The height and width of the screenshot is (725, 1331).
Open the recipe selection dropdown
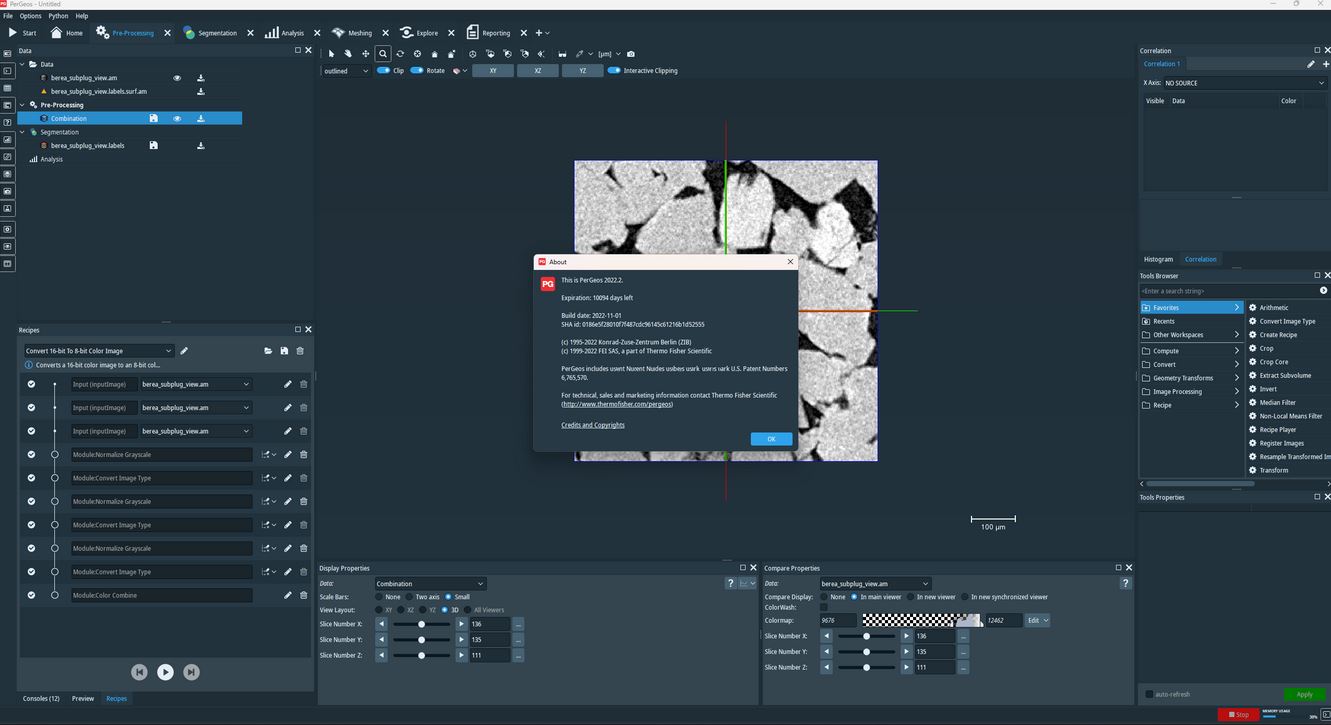pyautogui.click(x=98, y=351)
